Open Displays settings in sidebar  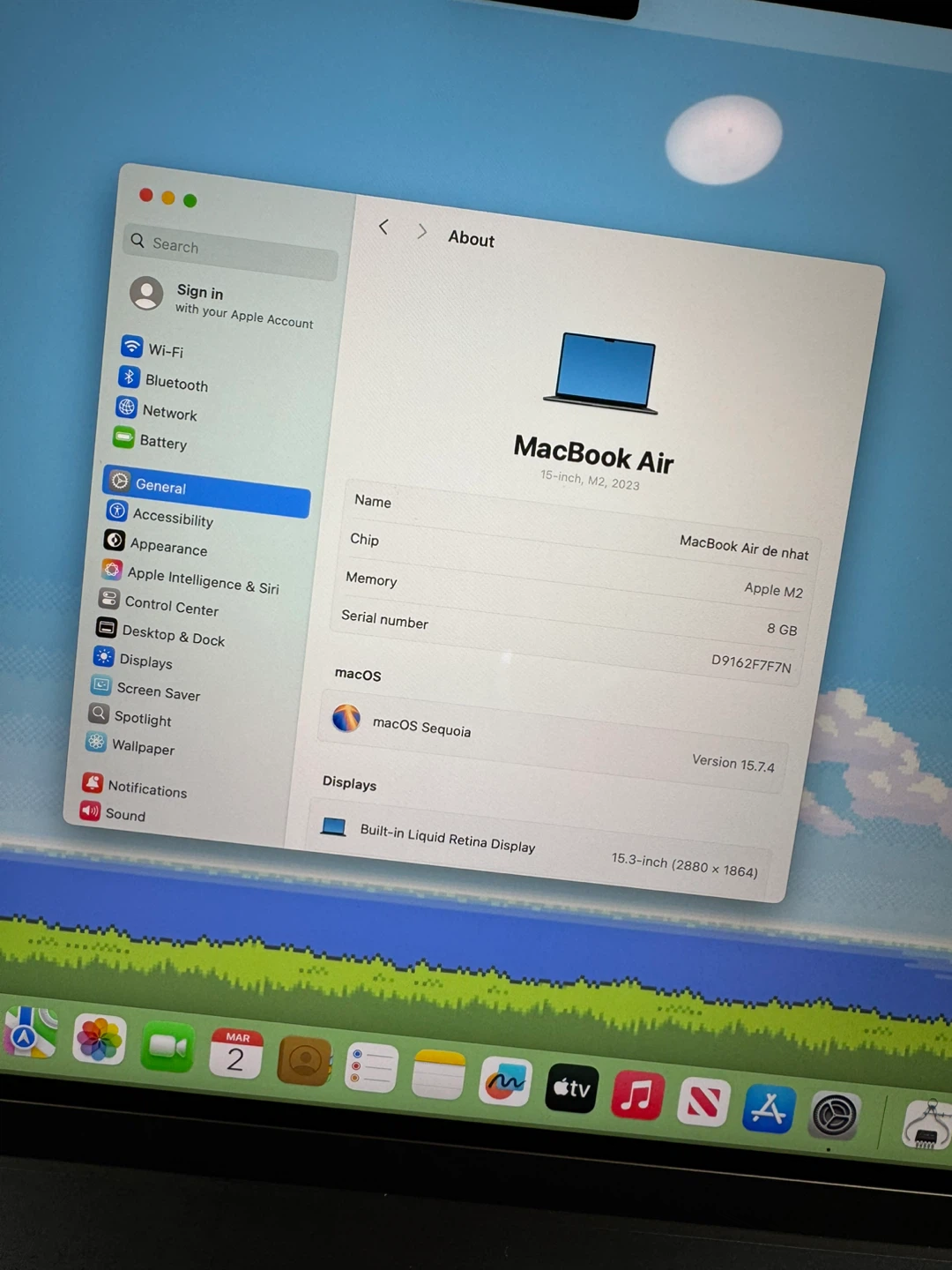[133, 660]
